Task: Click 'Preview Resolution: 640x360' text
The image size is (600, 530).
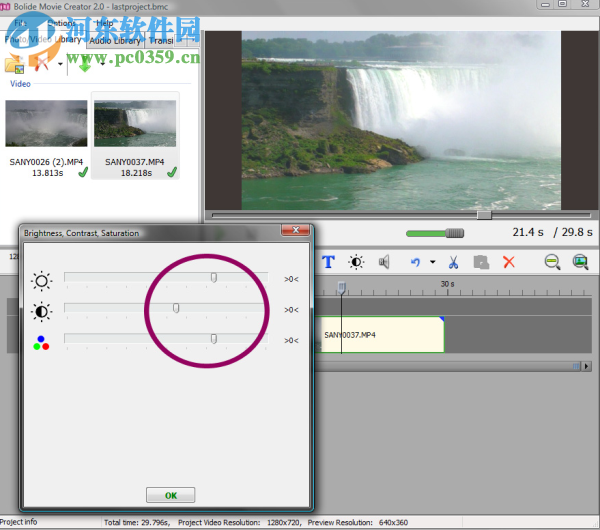Action: pos(358,522)
